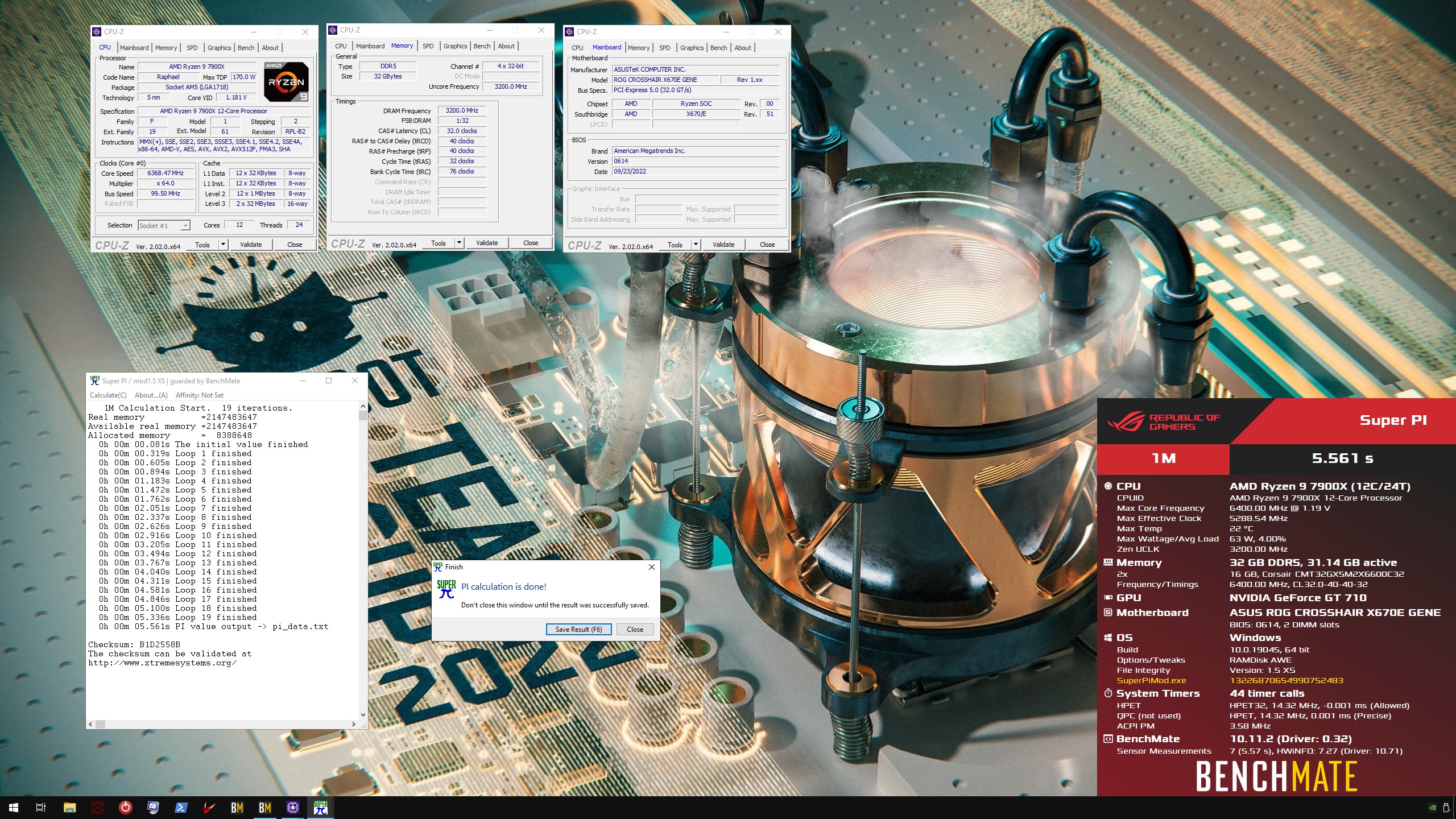Click right arrow of Super PI horizontal scrollbar
The height and width of the screenshot is (819, 1456).
pos(354,724)
